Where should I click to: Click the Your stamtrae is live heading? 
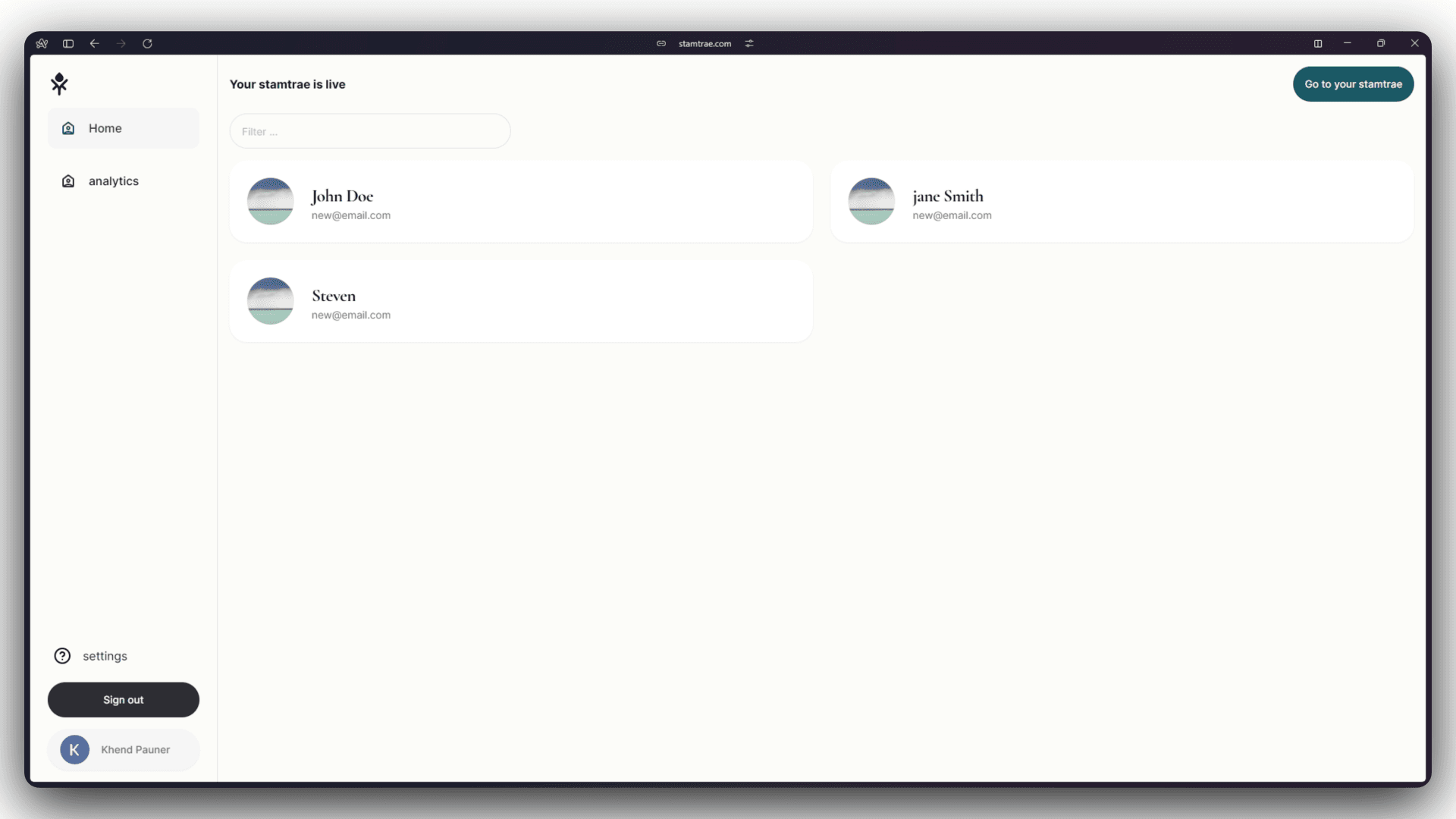click(x=287, y=84)
